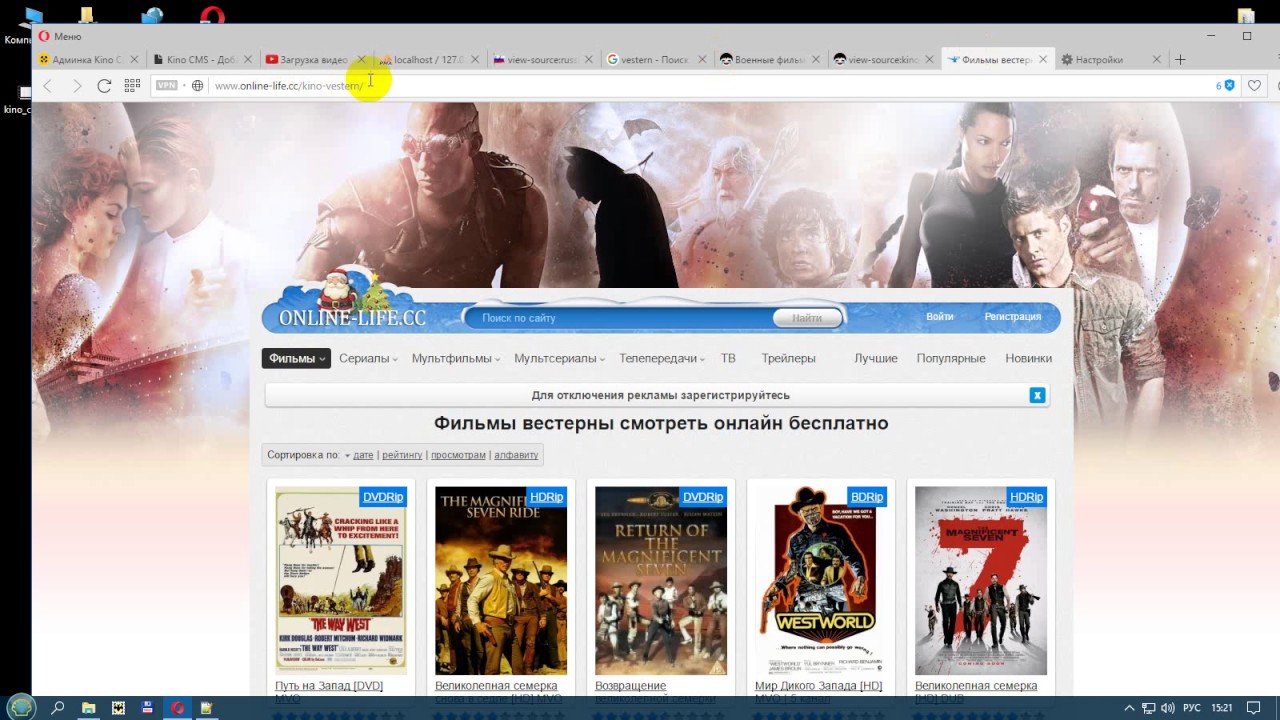Show hidden system tray icons

(x=1129, y=708)
